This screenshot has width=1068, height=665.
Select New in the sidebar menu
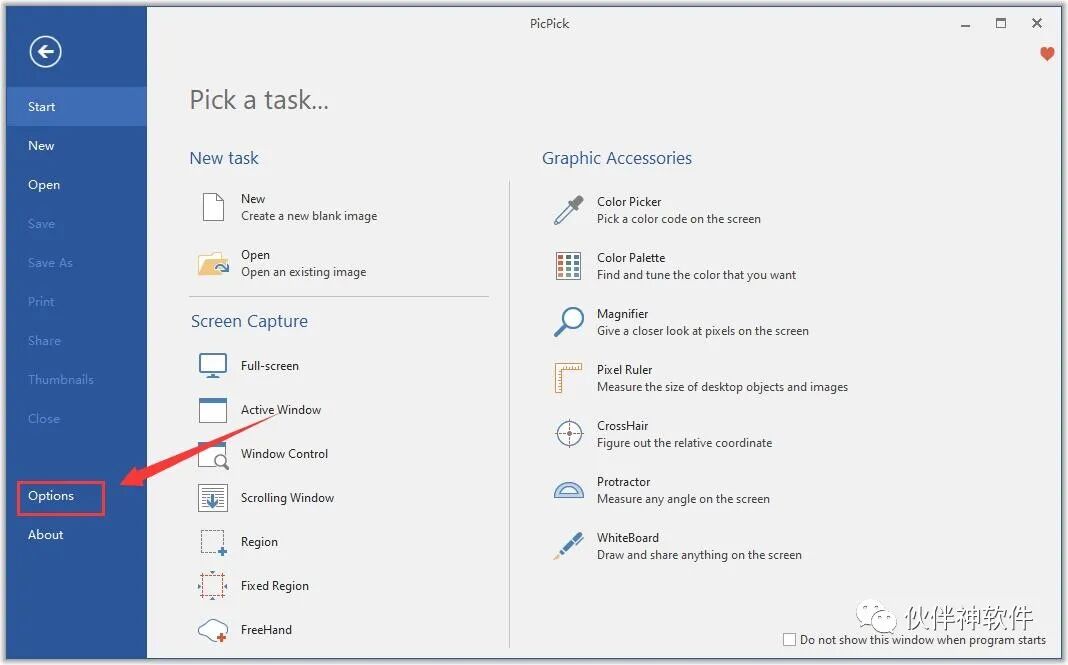pyautogui.click(x=76, y=146)
